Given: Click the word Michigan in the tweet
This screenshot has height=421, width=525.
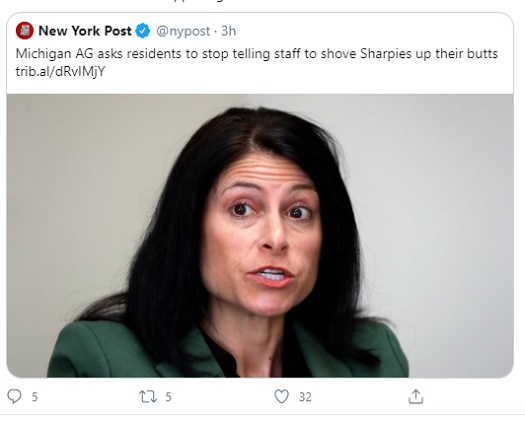Looking at the screenshot, I should 44,54.
